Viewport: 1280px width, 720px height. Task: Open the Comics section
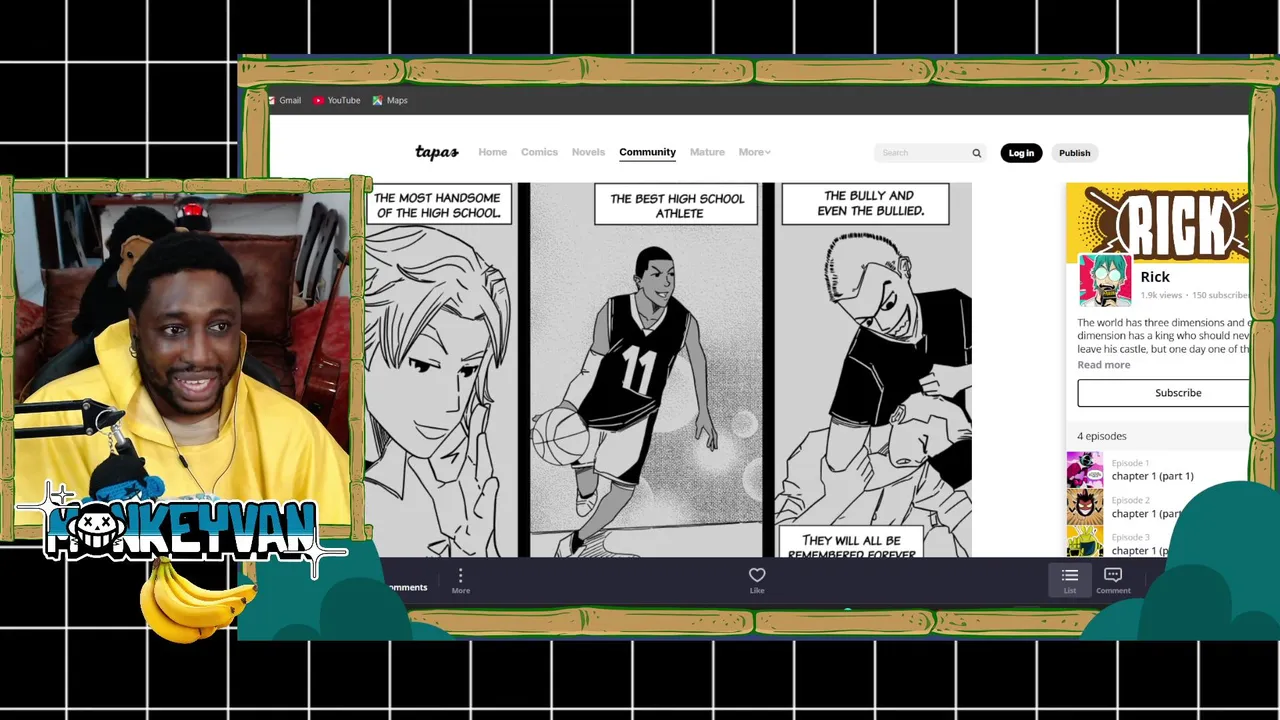(x=539, y=152)
